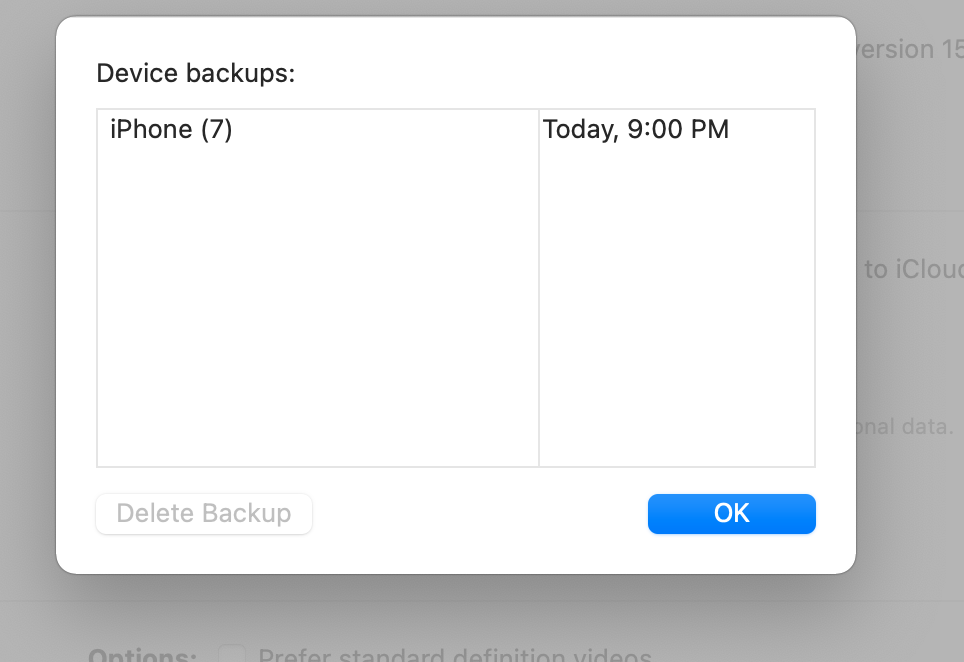Click the Delete Backup button

click(x=203, y=513)
